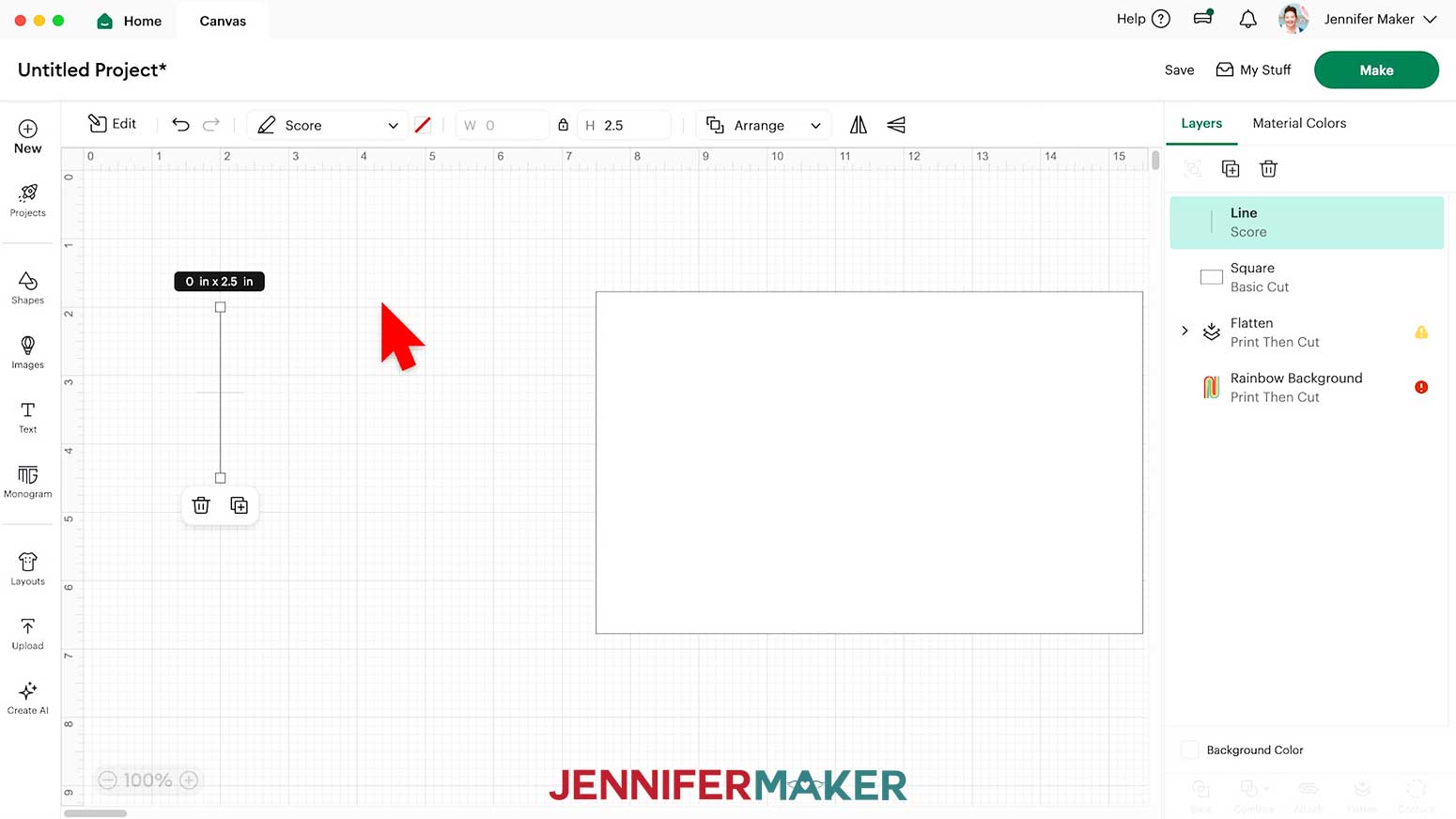
Task: Click the Edit button
Action: 112,124
